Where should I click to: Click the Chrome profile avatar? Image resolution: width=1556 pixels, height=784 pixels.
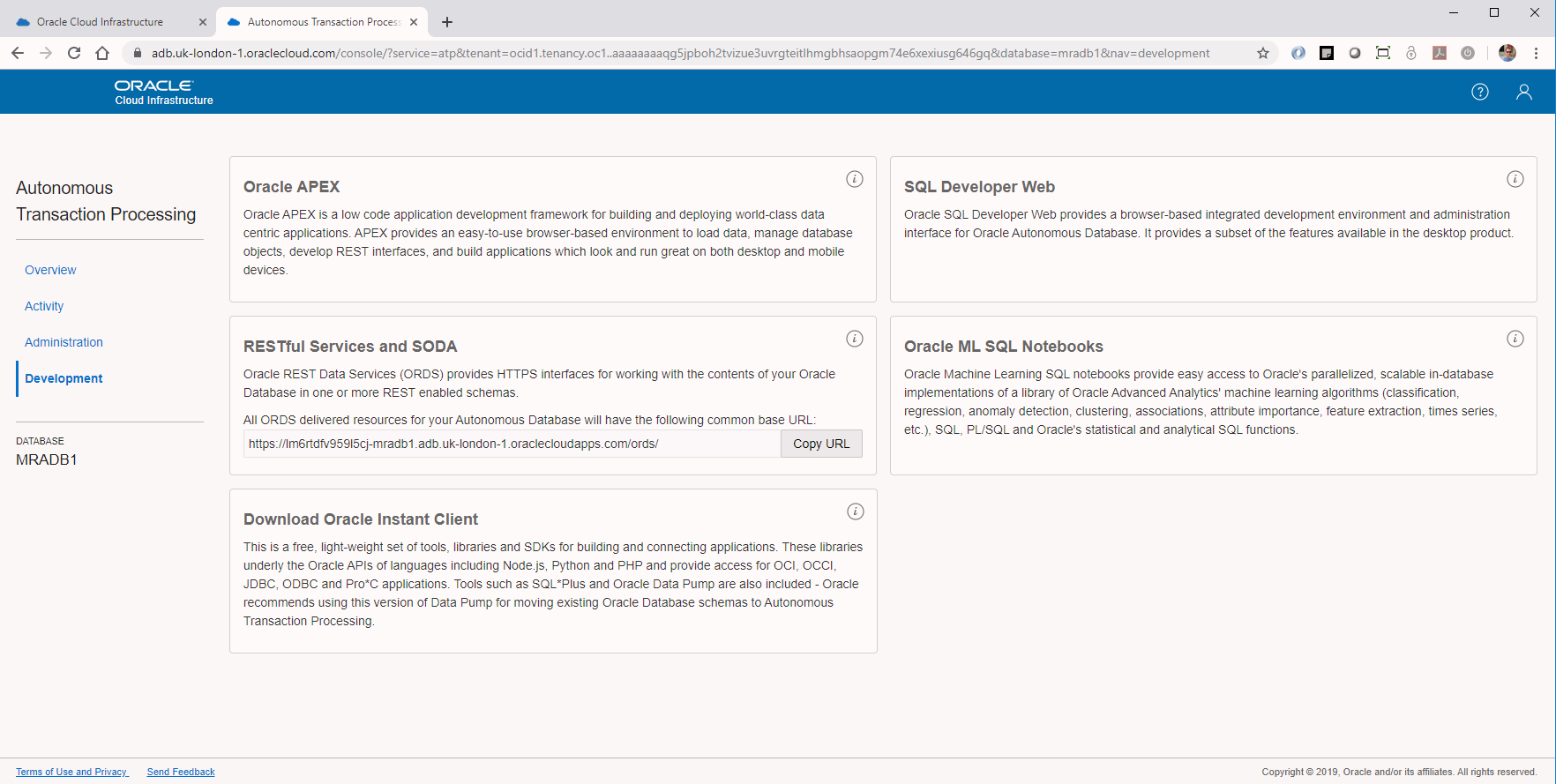(1507, 53)
